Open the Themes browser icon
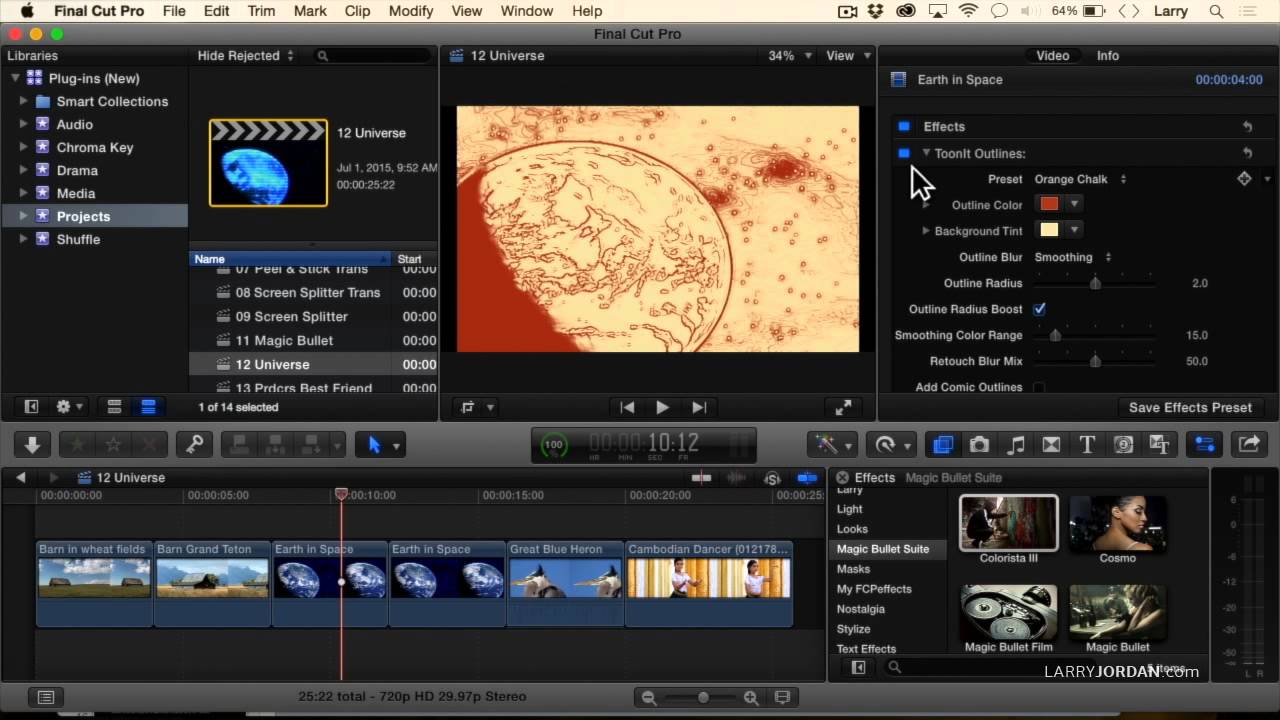Screen dimensions: 1280x720 click(1159, 445)
